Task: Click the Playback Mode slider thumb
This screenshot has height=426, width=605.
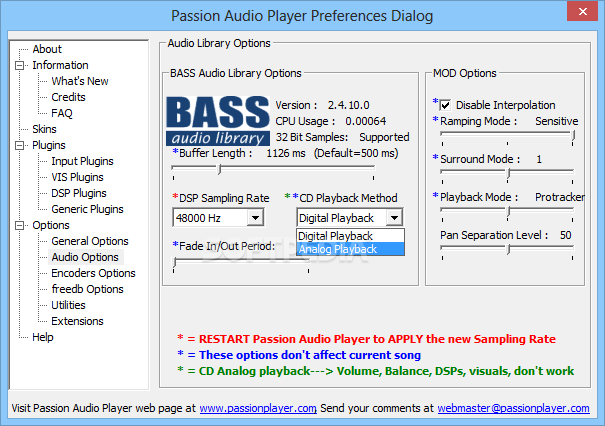Action: 509,211
